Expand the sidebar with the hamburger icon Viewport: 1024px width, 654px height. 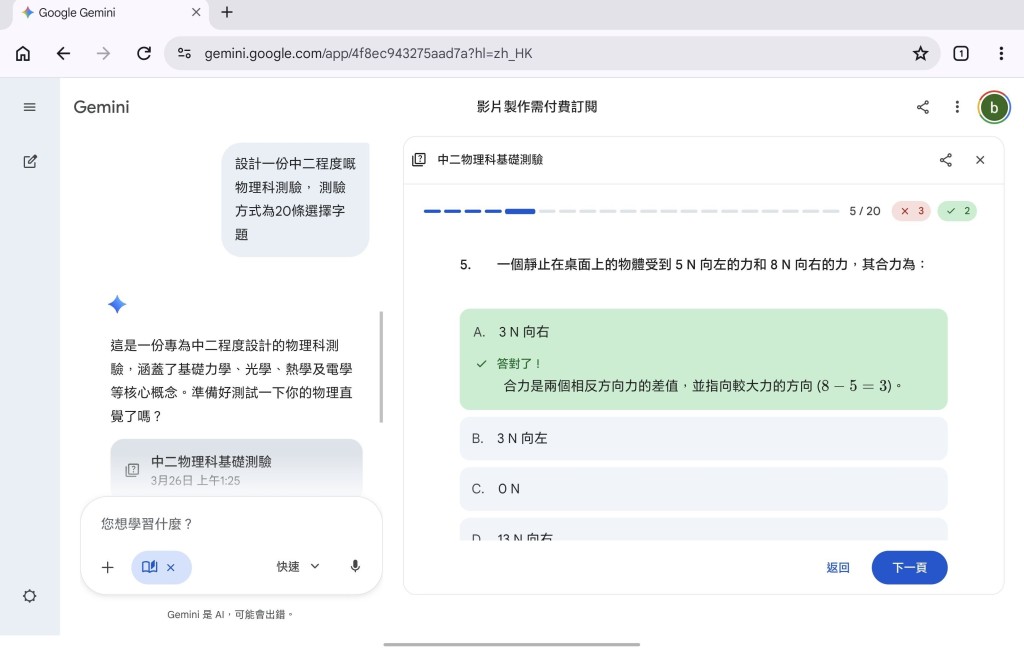30,107
